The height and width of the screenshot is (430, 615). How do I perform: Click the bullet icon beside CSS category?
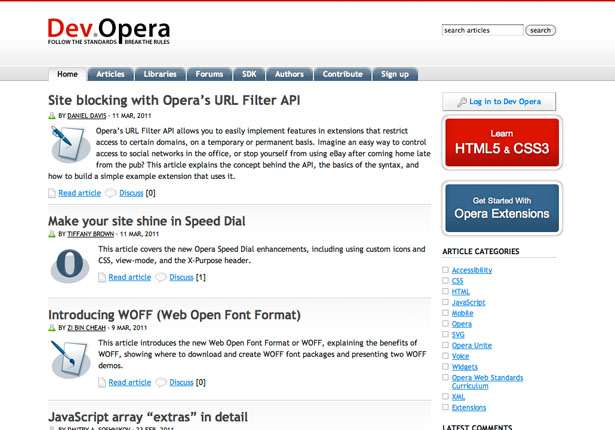445,281
